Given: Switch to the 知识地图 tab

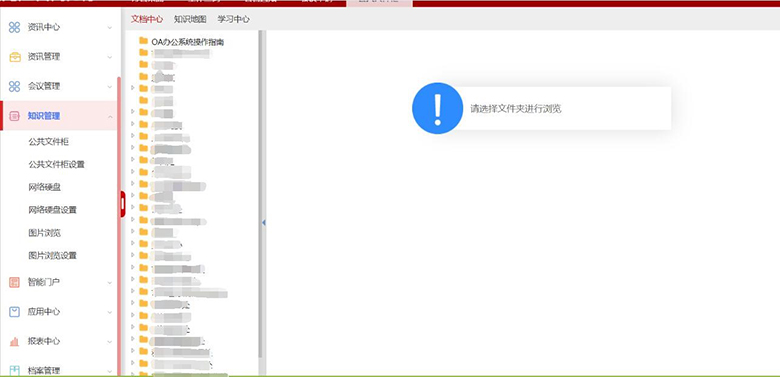Looking at the screenshot, I should click(190, 19).
